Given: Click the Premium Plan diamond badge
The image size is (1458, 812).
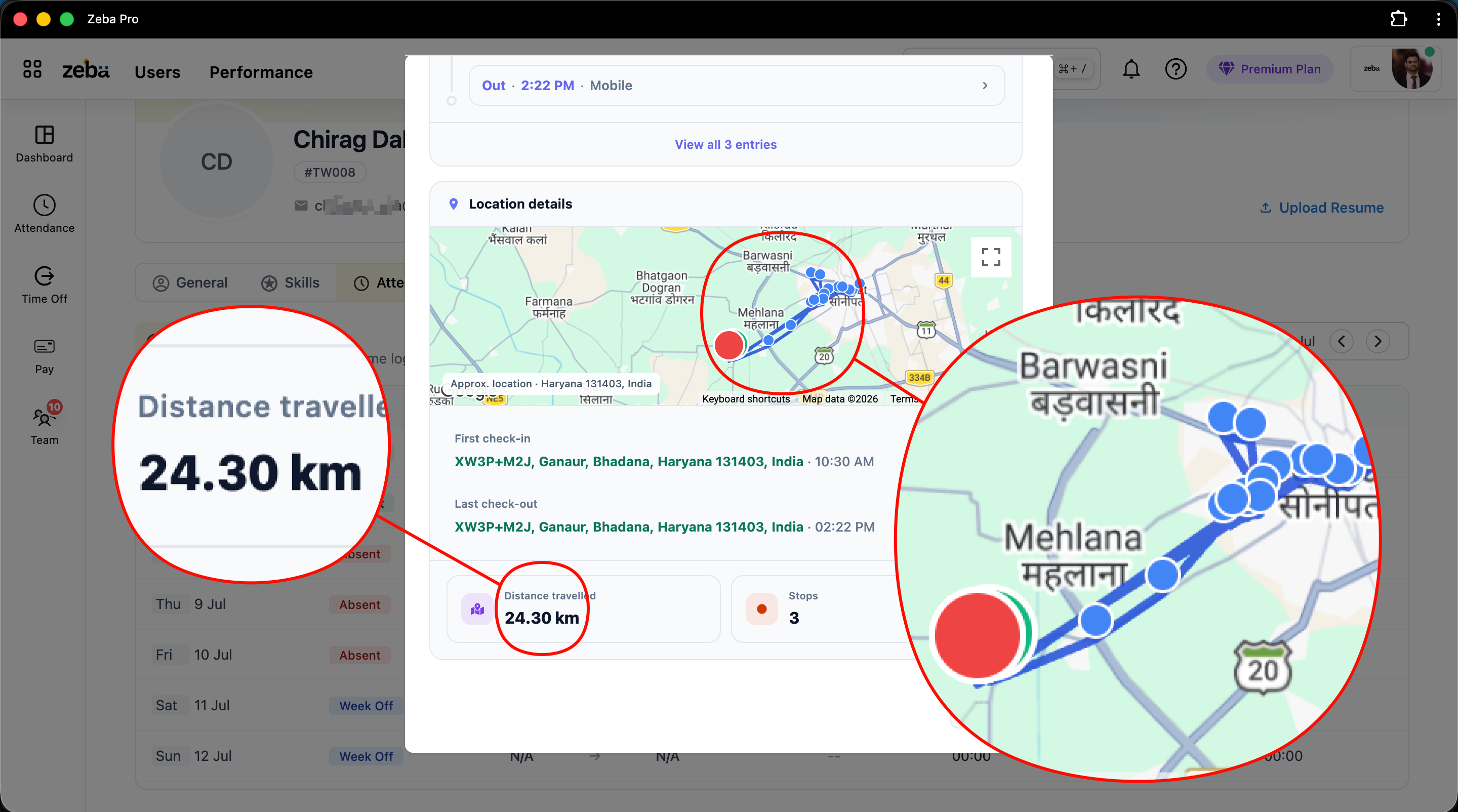Looking at the screenshot, I should (x=1270, y=69).
